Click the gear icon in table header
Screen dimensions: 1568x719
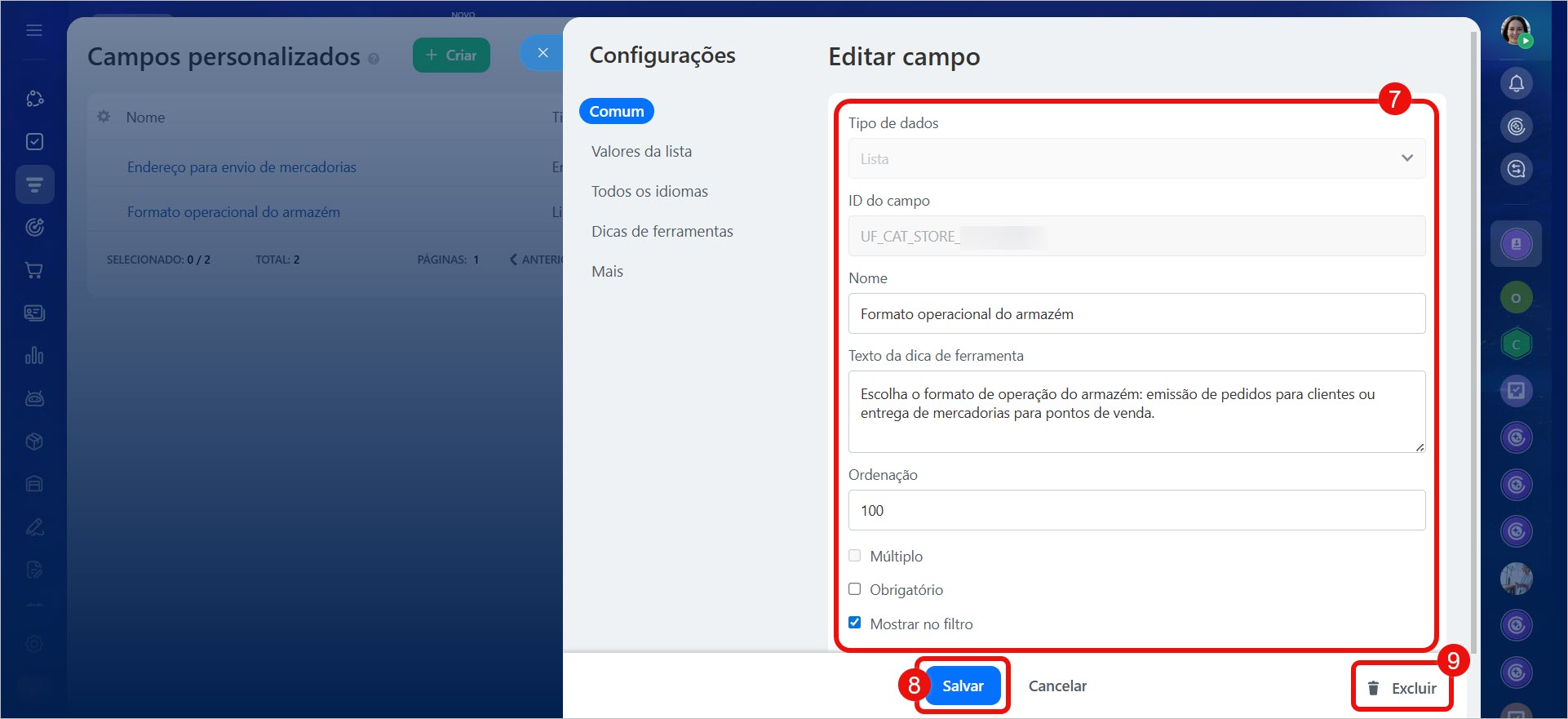pos(104,117)
